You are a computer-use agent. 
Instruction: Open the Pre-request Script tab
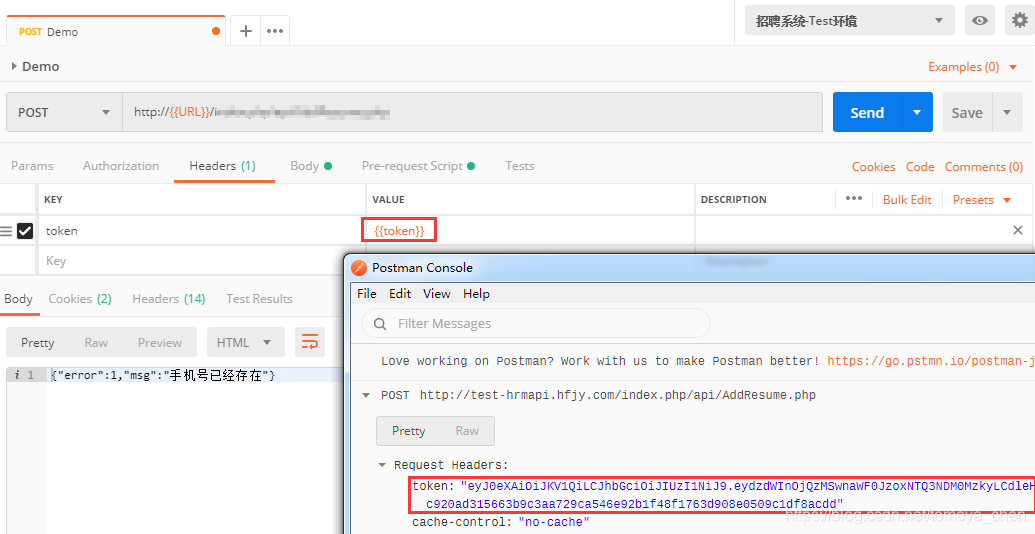418,166
